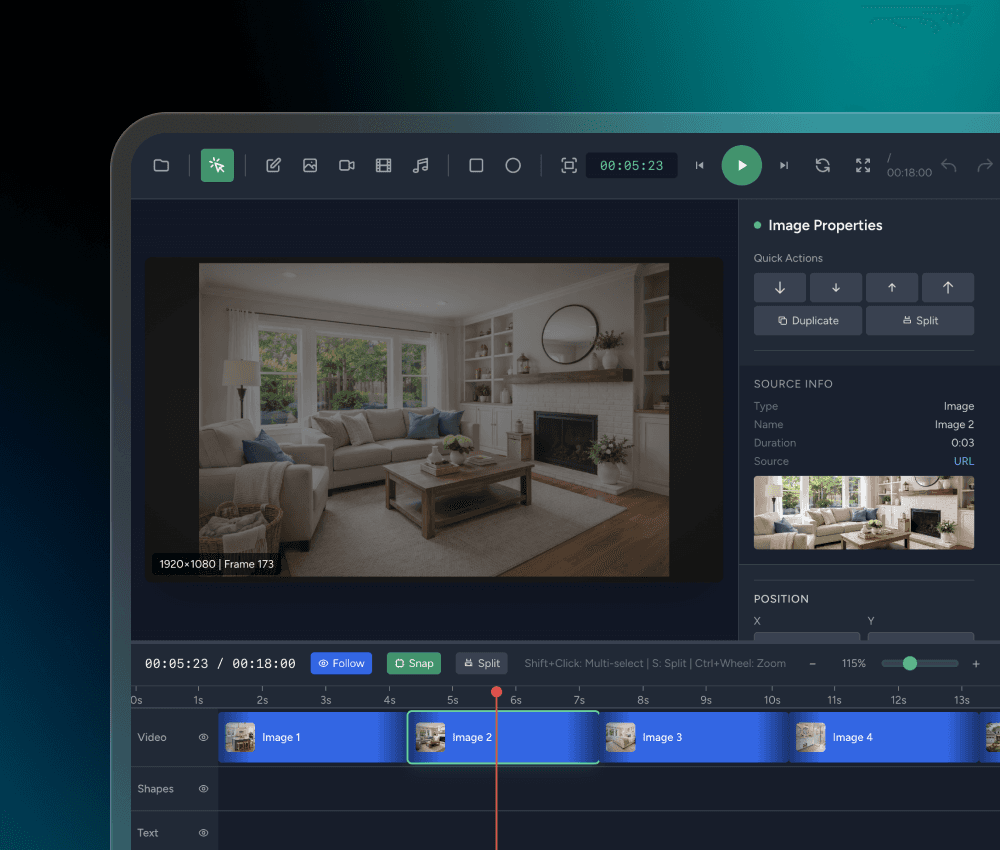Click the source image thumbnail in properties
This screenshot has height=850, width=1000.
click(x=864, y=513)
